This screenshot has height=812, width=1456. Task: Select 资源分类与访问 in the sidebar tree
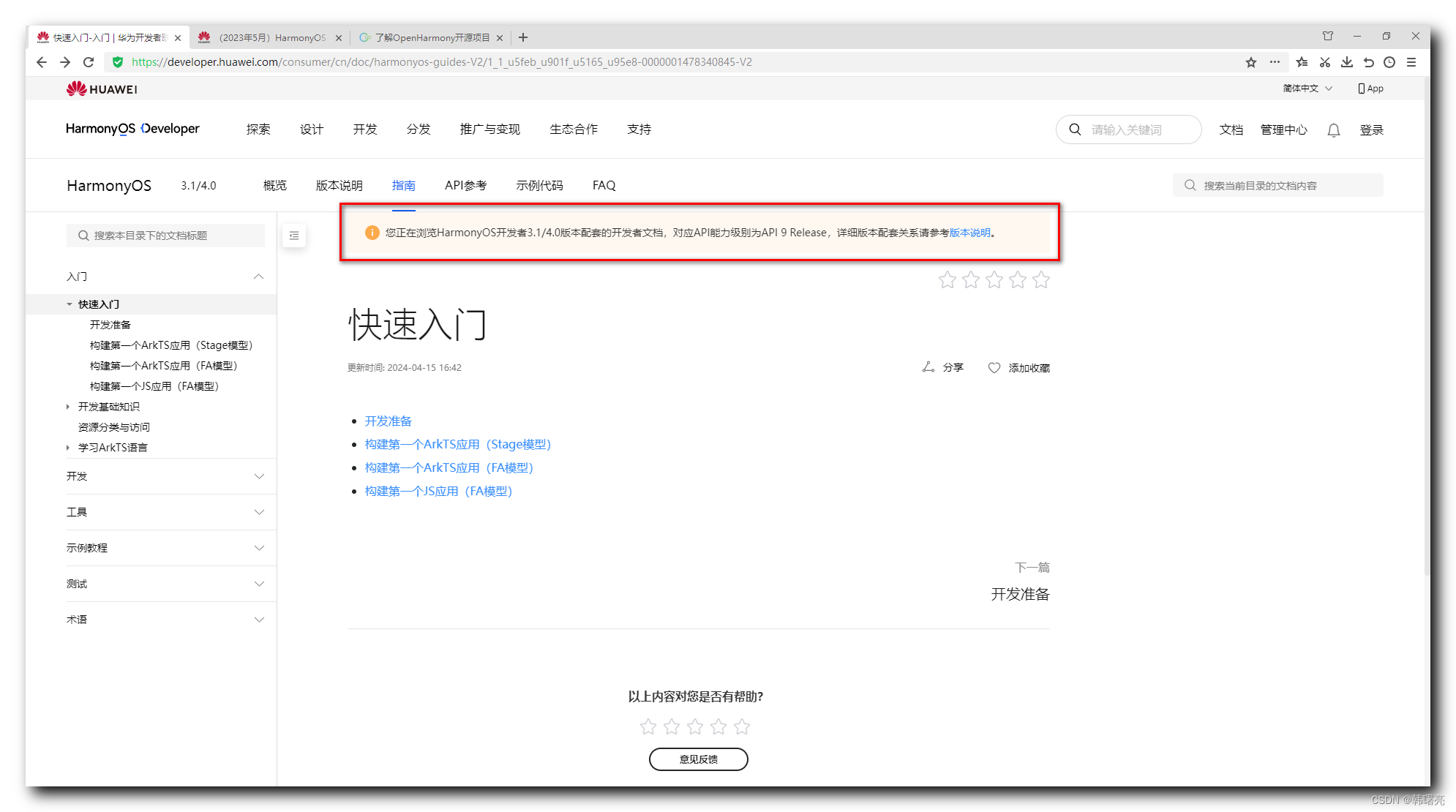(x=114, y=427)
